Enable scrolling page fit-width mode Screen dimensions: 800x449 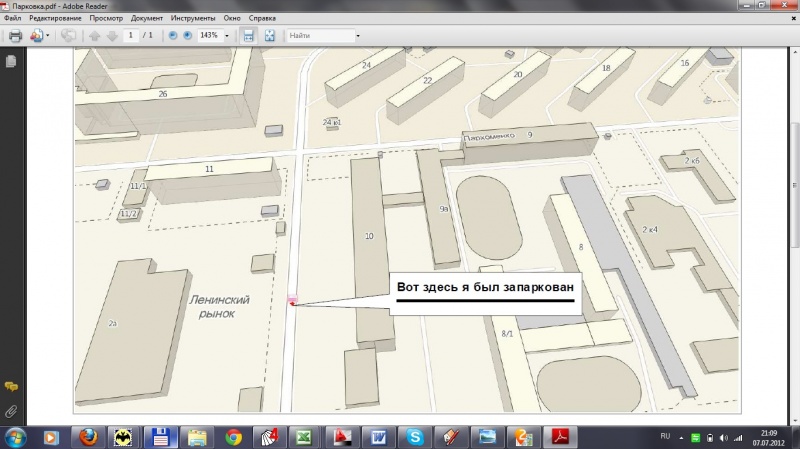(249, 36)
